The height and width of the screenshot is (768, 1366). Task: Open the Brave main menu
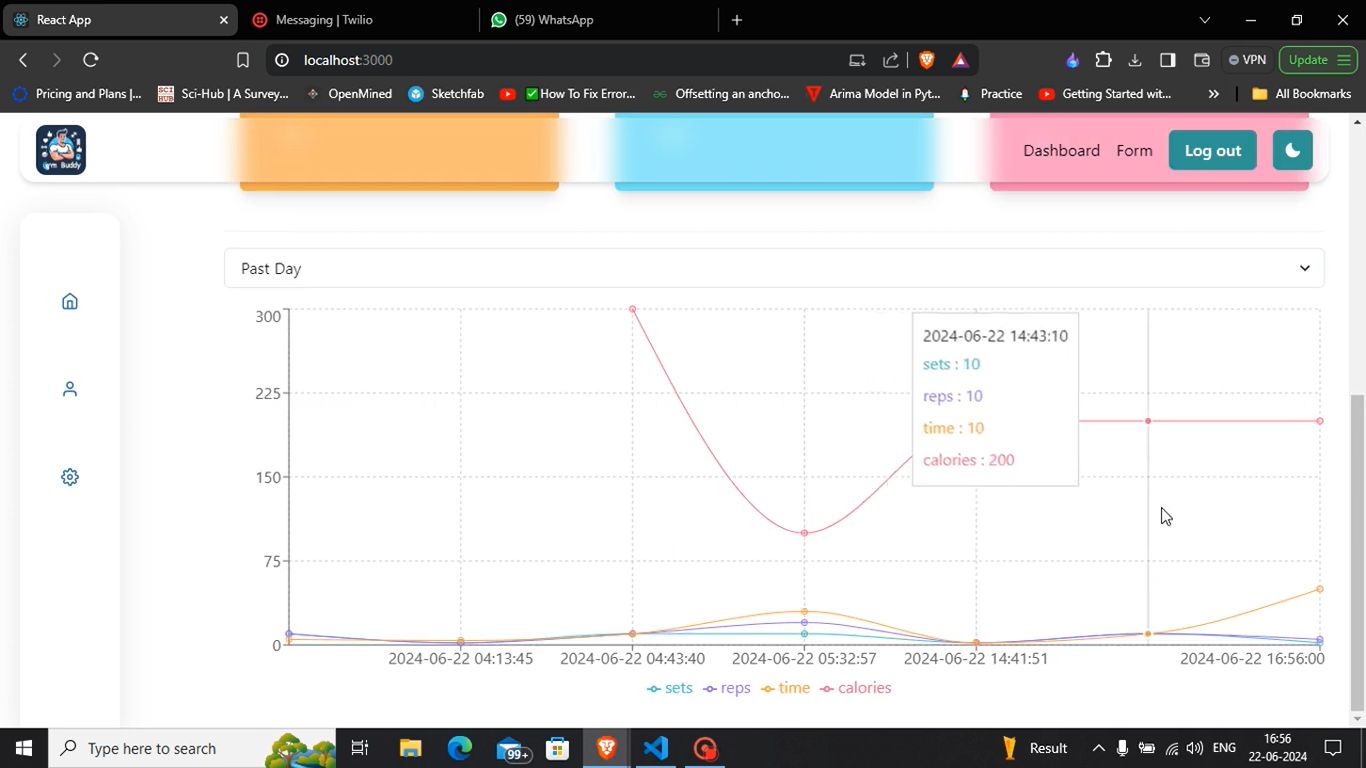click(x=1344, y=60)
